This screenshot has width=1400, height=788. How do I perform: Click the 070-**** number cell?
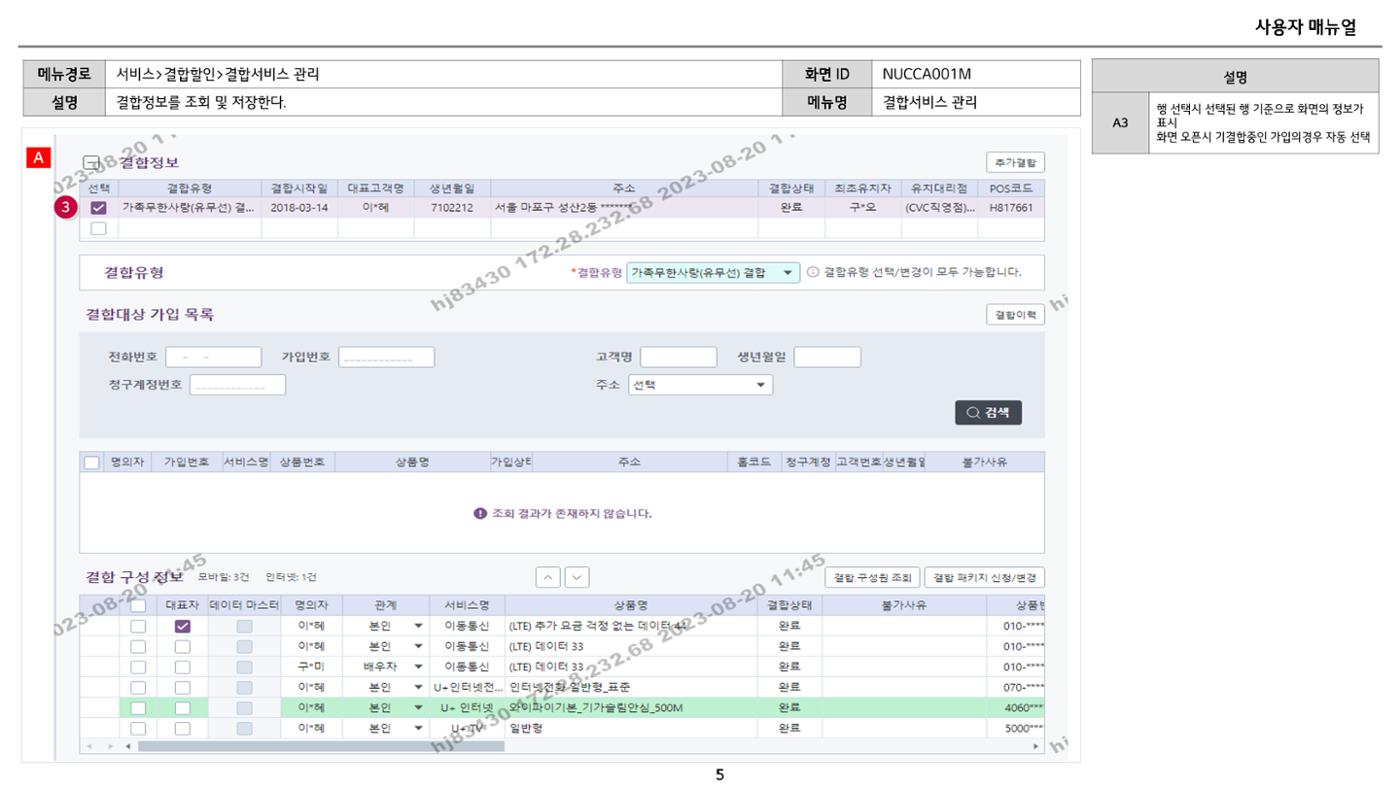coord(1014,687)
